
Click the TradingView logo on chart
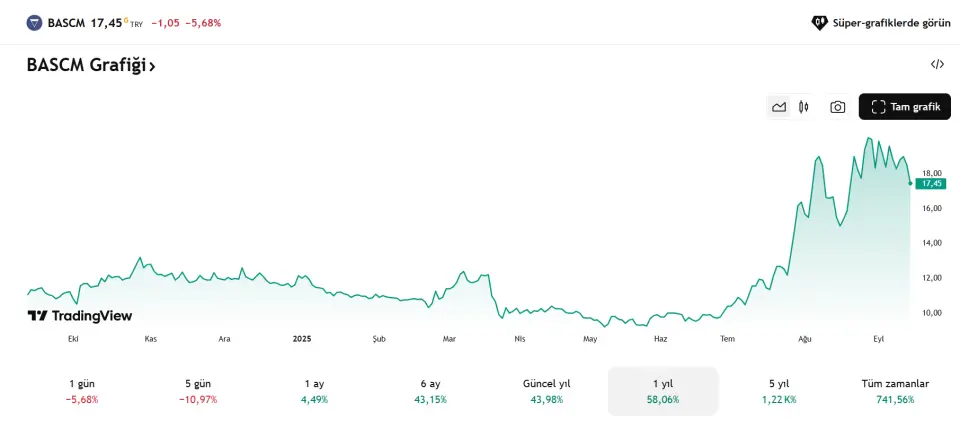point(80,316)
